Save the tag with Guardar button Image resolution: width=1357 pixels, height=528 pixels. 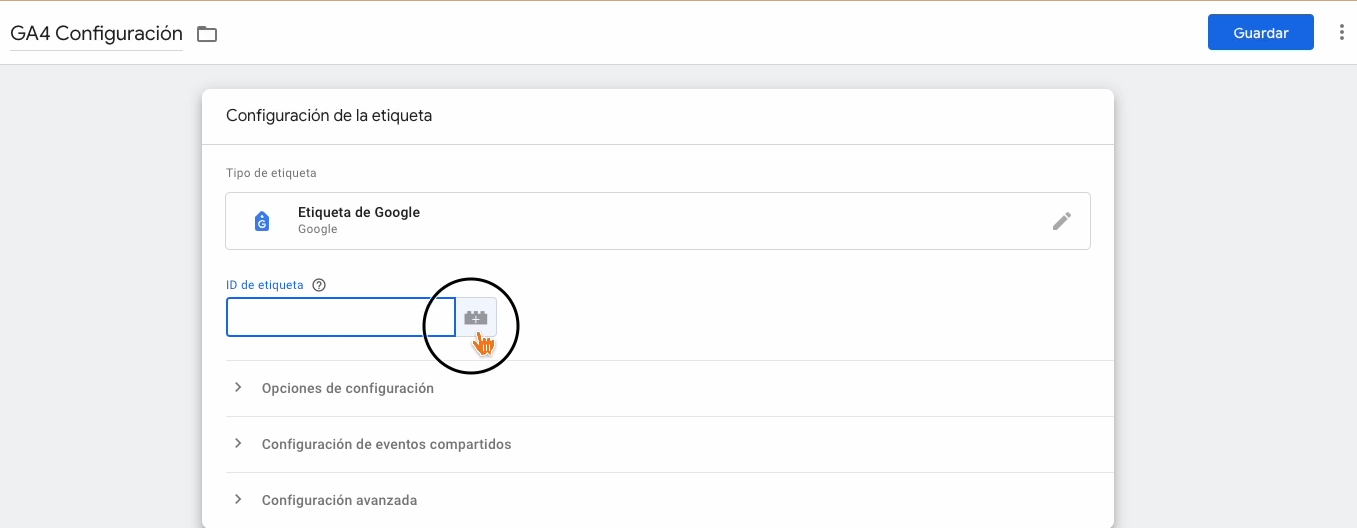(1260, 33)
